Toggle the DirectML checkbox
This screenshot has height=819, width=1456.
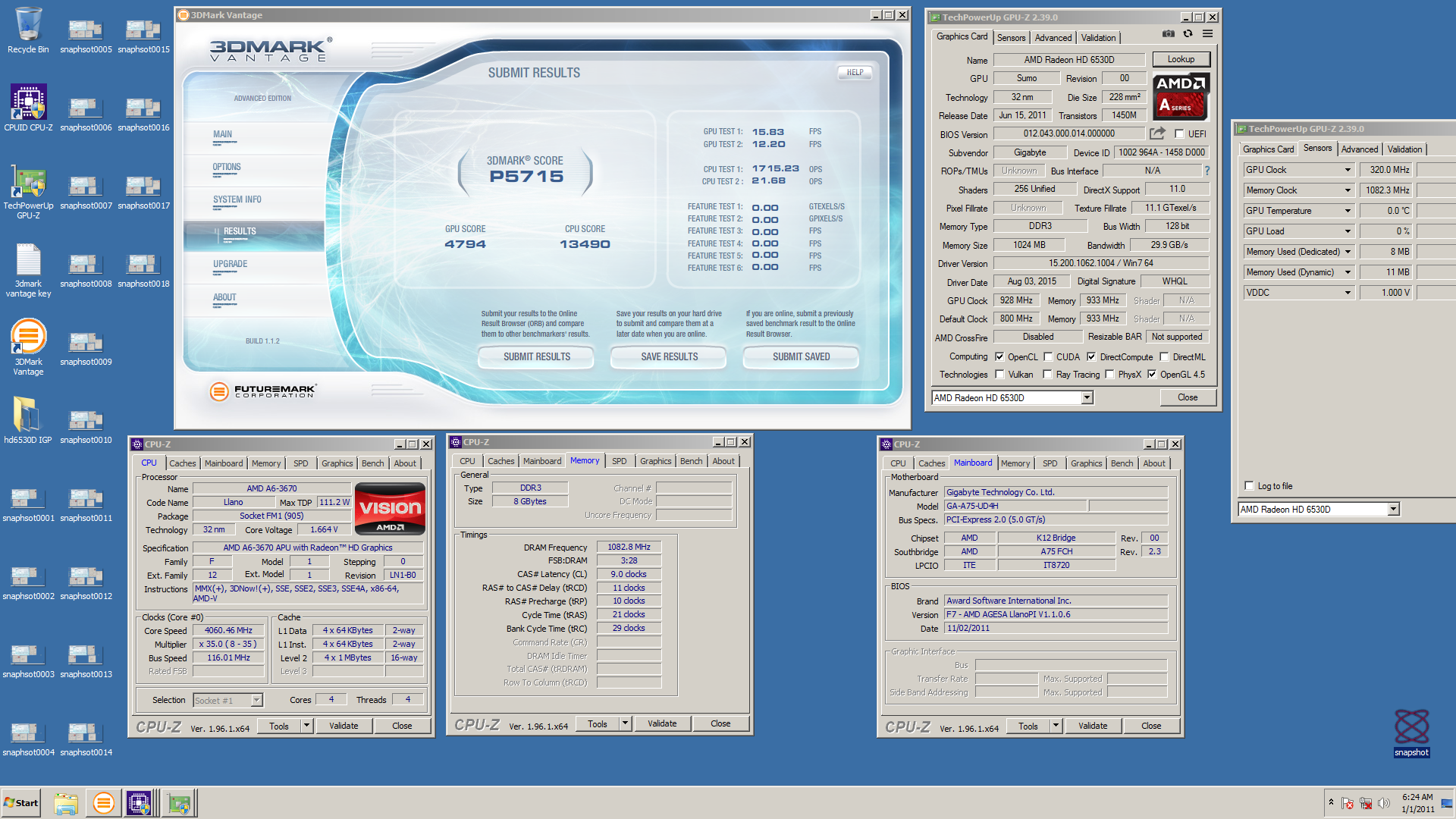[1164, 357]
